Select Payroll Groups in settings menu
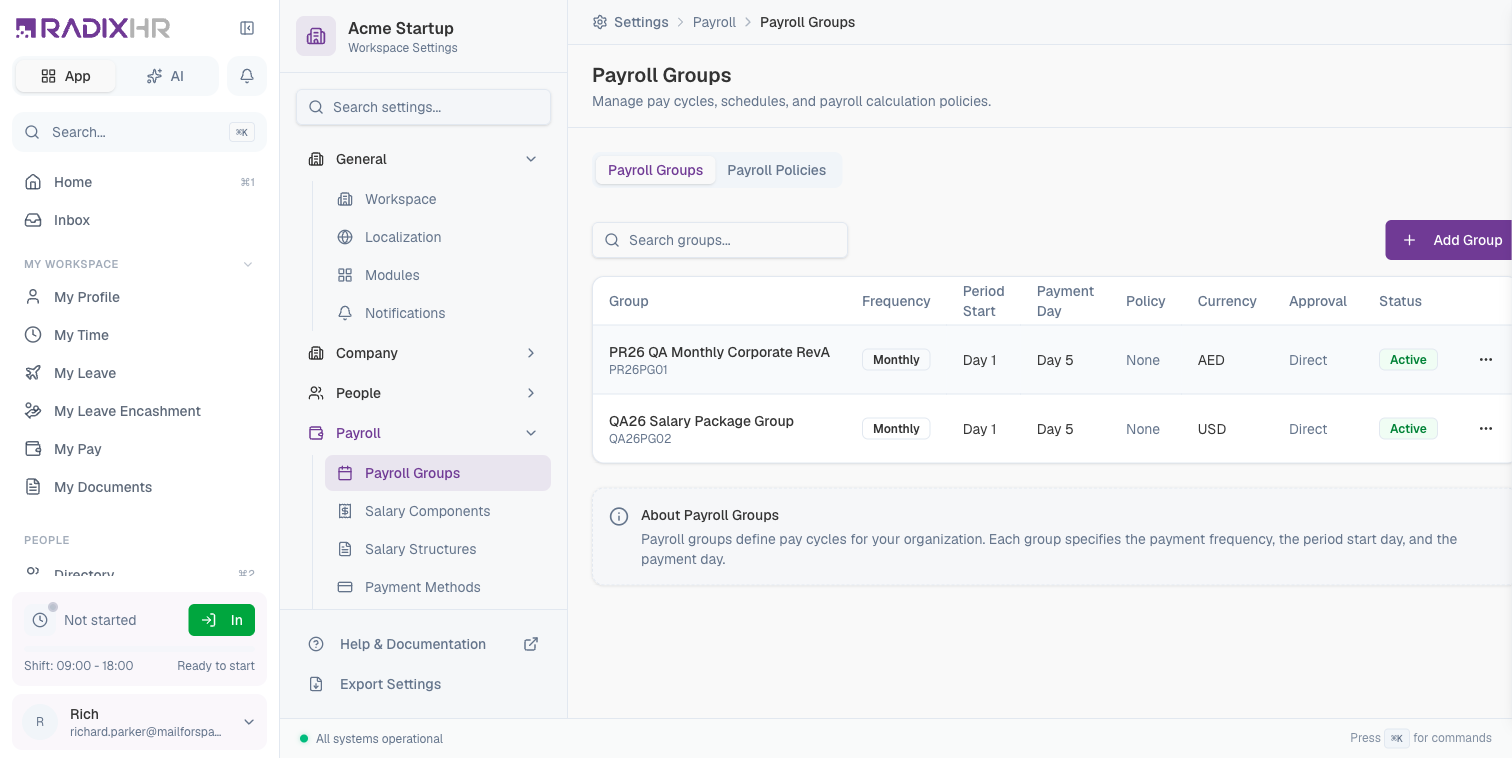1512x758 pixels. point(437,473)
